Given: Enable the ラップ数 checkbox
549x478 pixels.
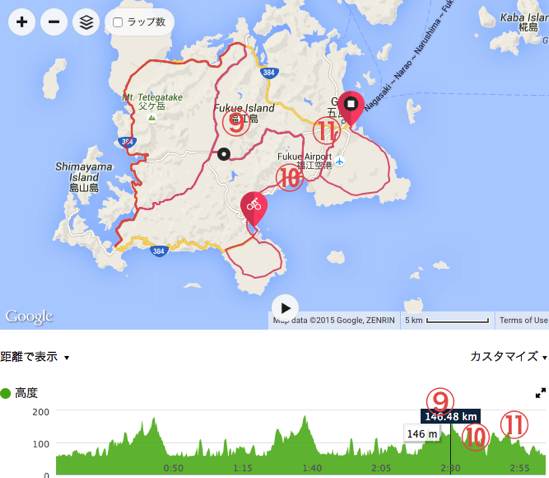Looking at the screenshot, I should click(118, 22).
